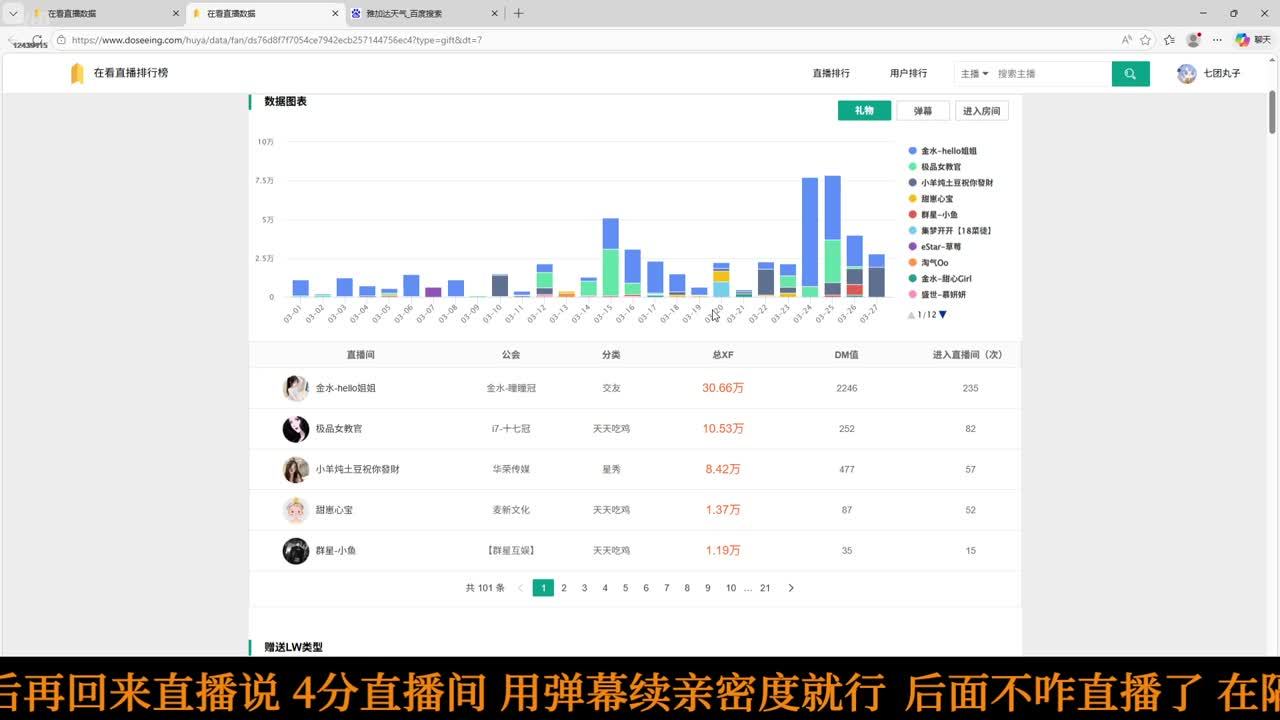Open browser settings ellipsis menu
Image resolution: width=1280 pixels, height=720 pixels.
(1217, 40)
